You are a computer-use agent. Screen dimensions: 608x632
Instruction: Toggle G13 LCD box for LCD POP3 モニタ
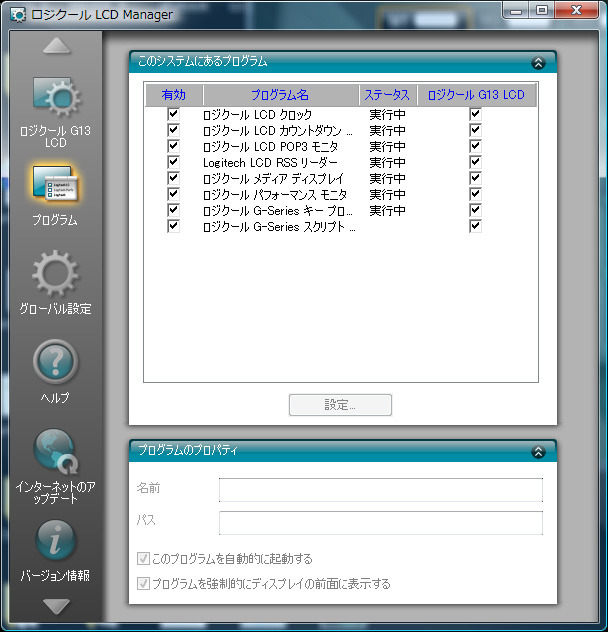[475, 146]
